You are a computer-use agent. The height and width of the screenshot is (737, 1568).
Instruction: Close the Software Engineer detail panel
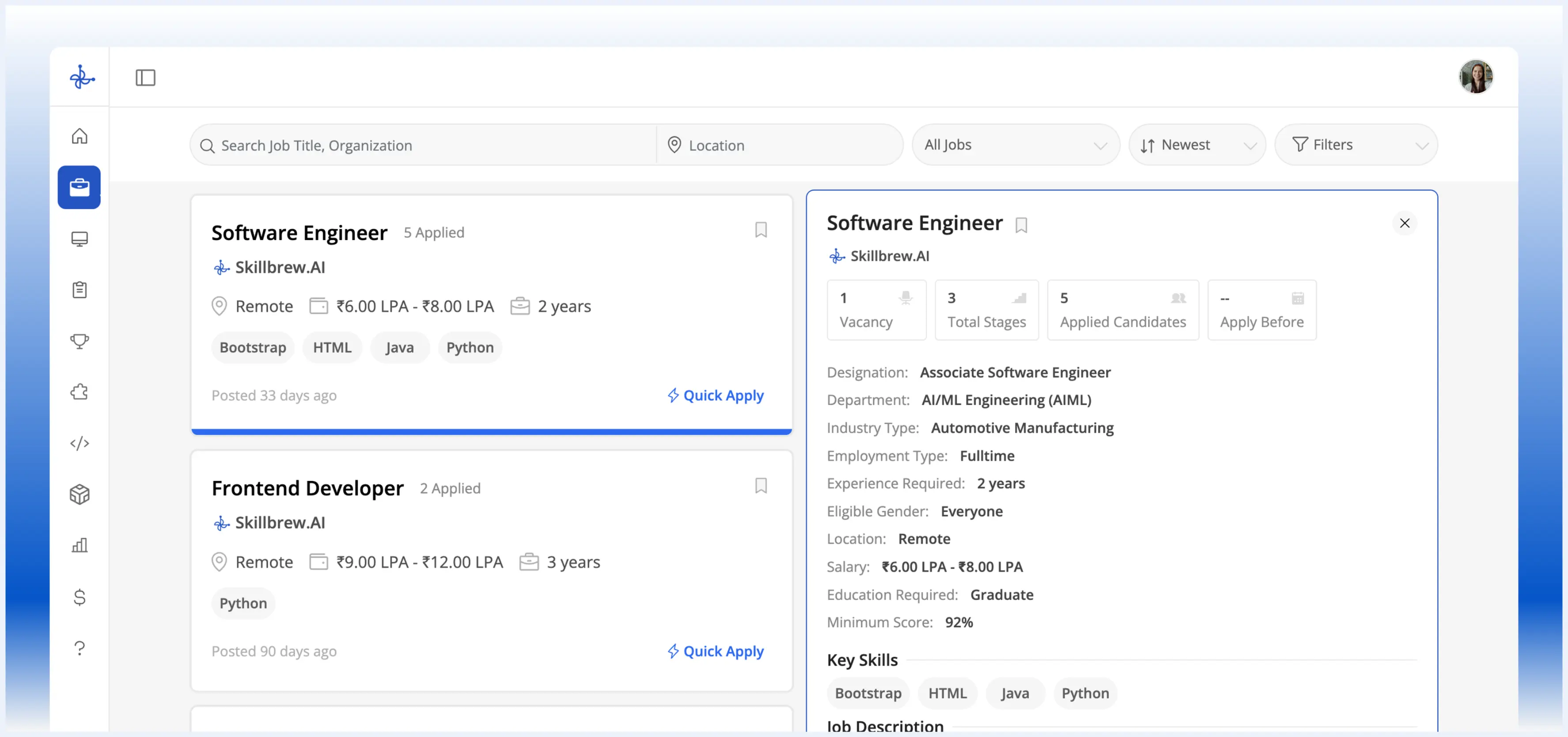pos(1404,224)
